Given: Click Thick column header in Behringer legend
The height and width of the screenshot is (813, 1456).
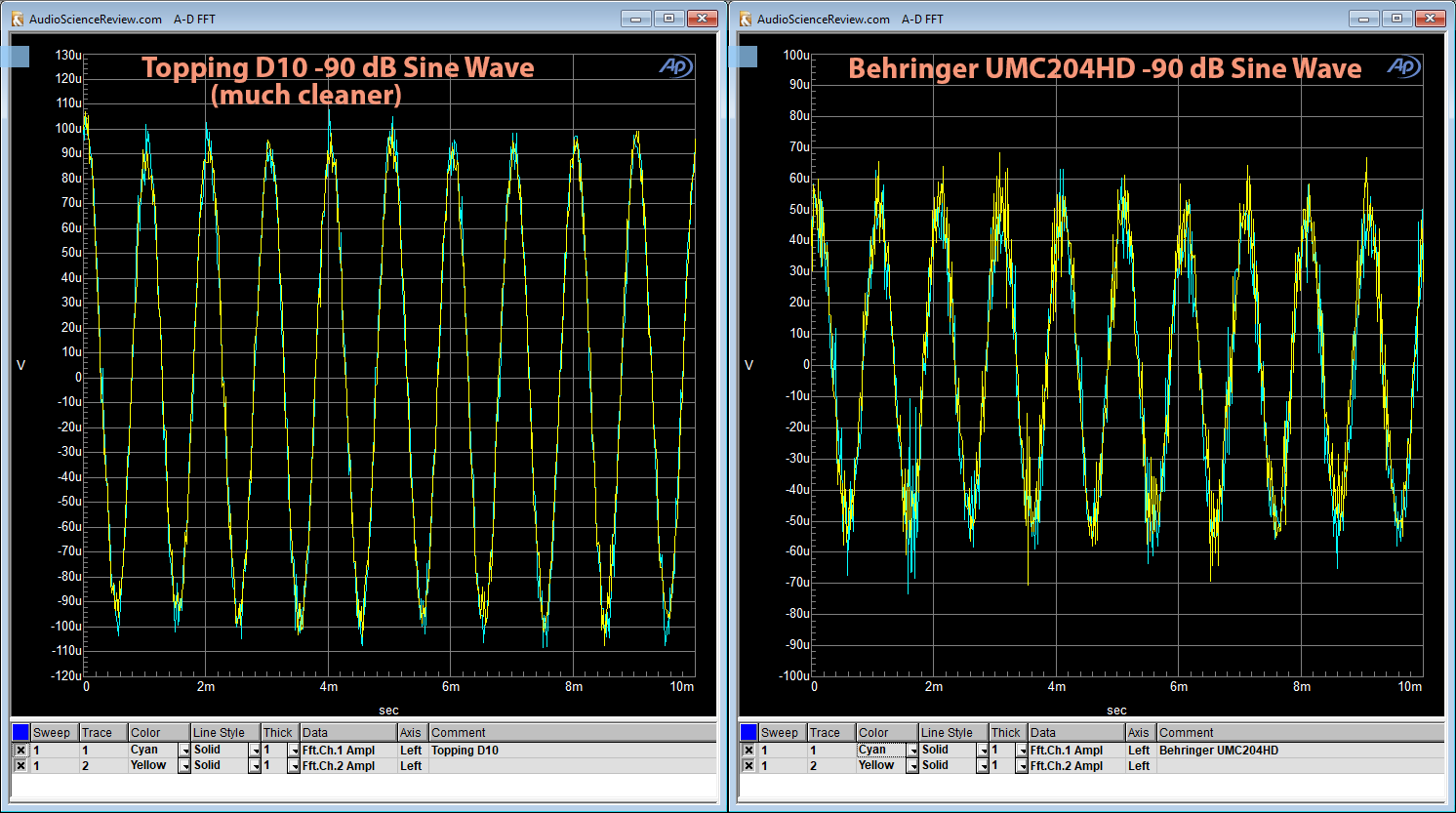Looking at the screenshot, I should (1008, 733).
